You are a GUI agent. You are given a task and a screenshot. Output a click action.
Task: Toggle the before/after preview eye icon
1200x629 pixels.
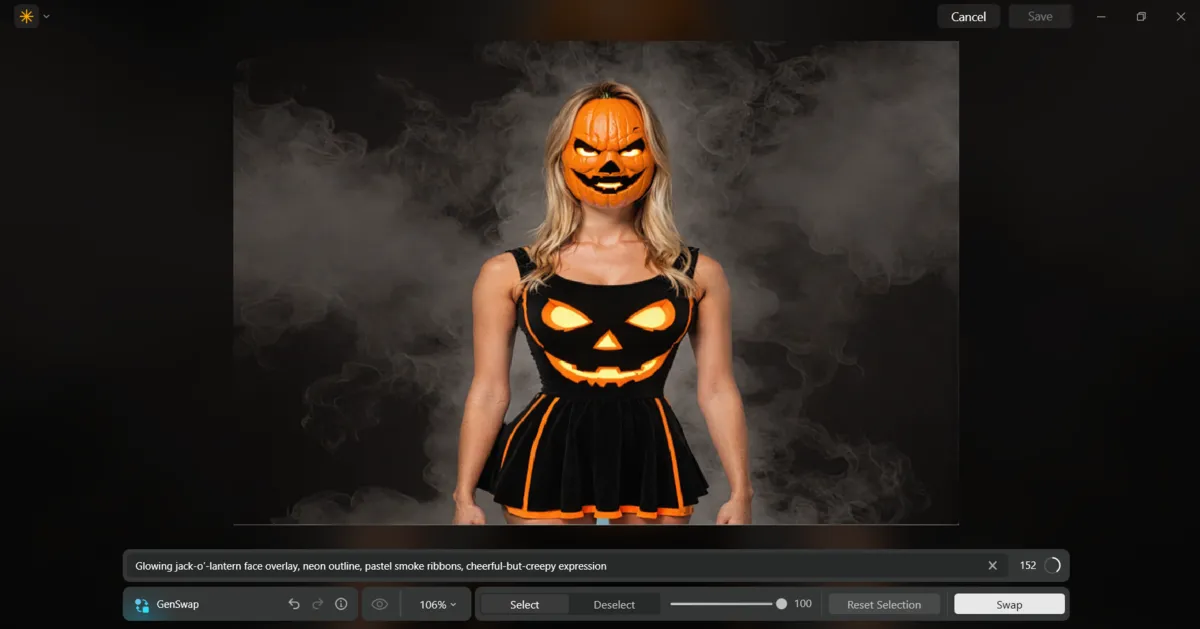[x=379, y=604]
